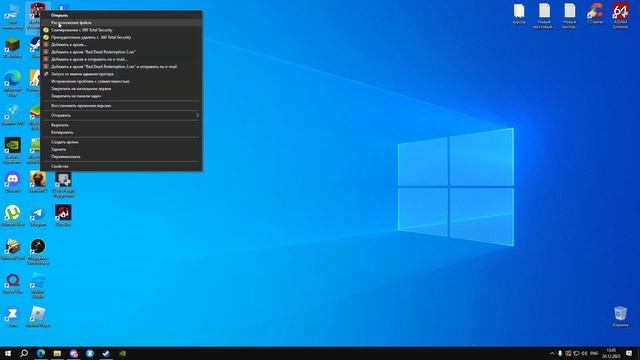The image size is (640, 360).
Task: Select Запуск от имени администратора
Action: [x=121, y=74]
